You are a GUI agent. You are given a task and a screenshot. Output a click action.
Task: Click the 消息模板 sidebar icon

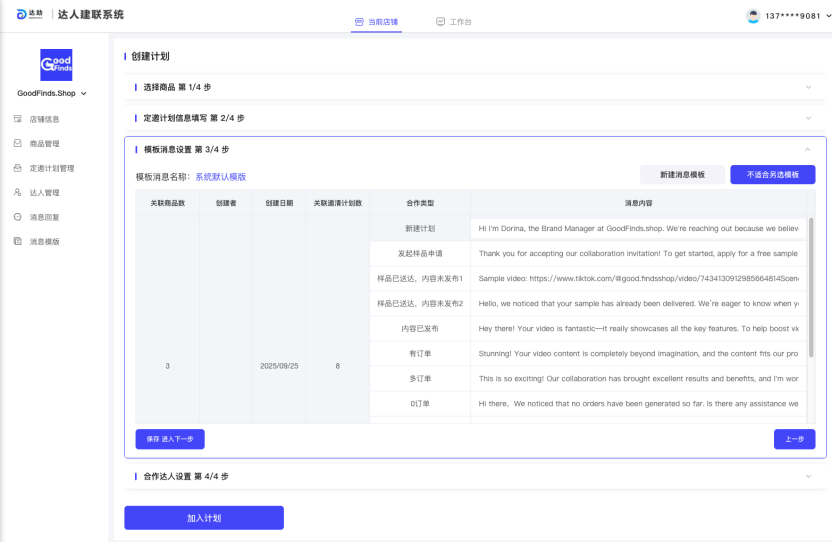pyautogui.click(x=17, y=241)
